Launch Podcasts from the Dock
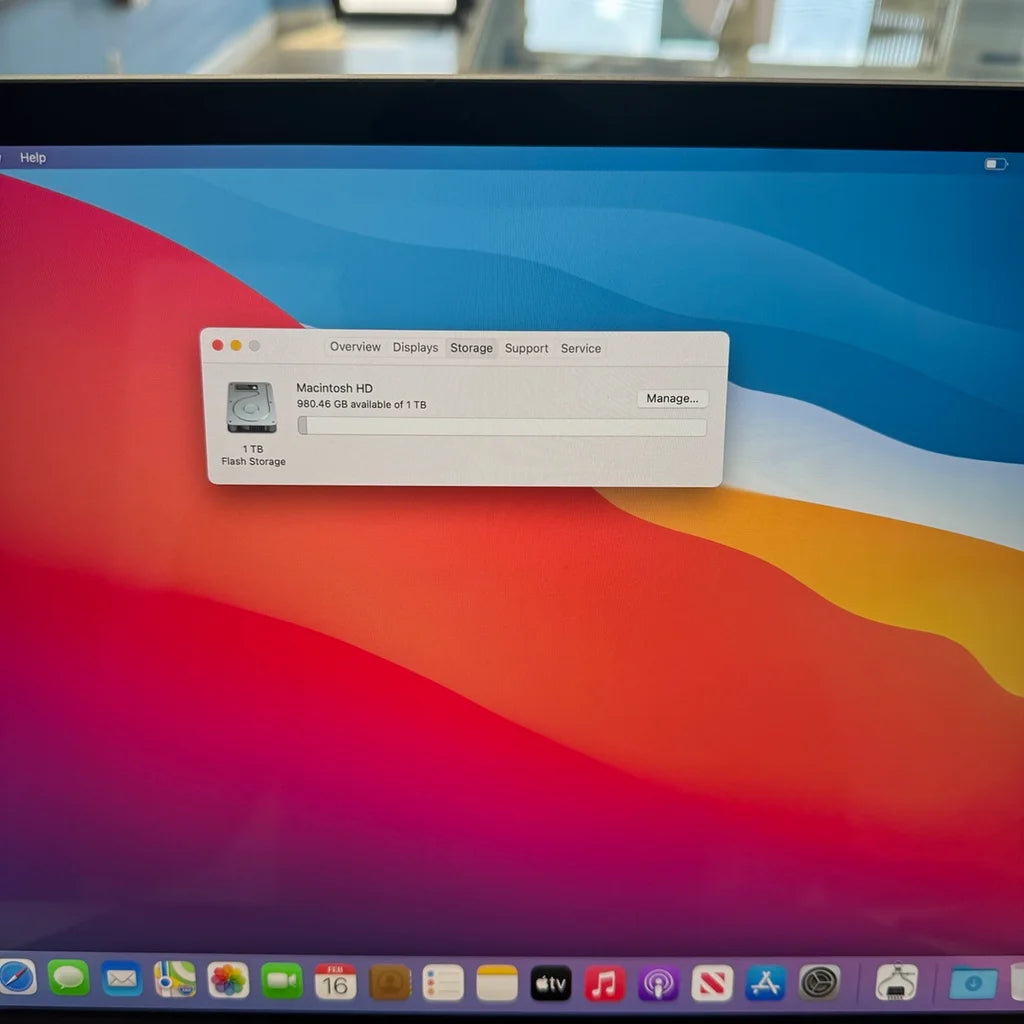The width and height of the screenshot is (1024, 1024). 658,984
